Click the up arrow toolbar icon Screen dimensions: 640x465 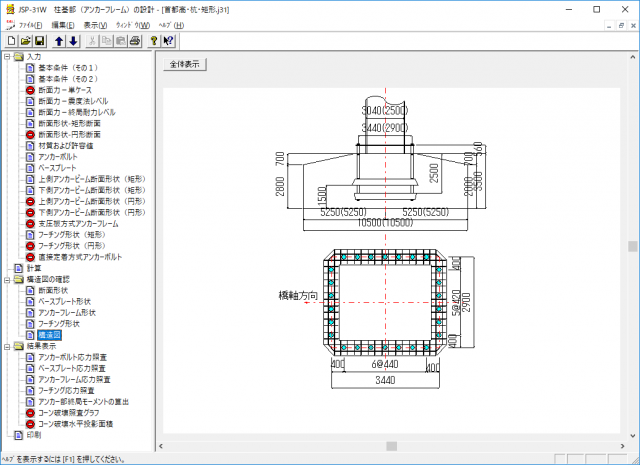click(59, 41)
